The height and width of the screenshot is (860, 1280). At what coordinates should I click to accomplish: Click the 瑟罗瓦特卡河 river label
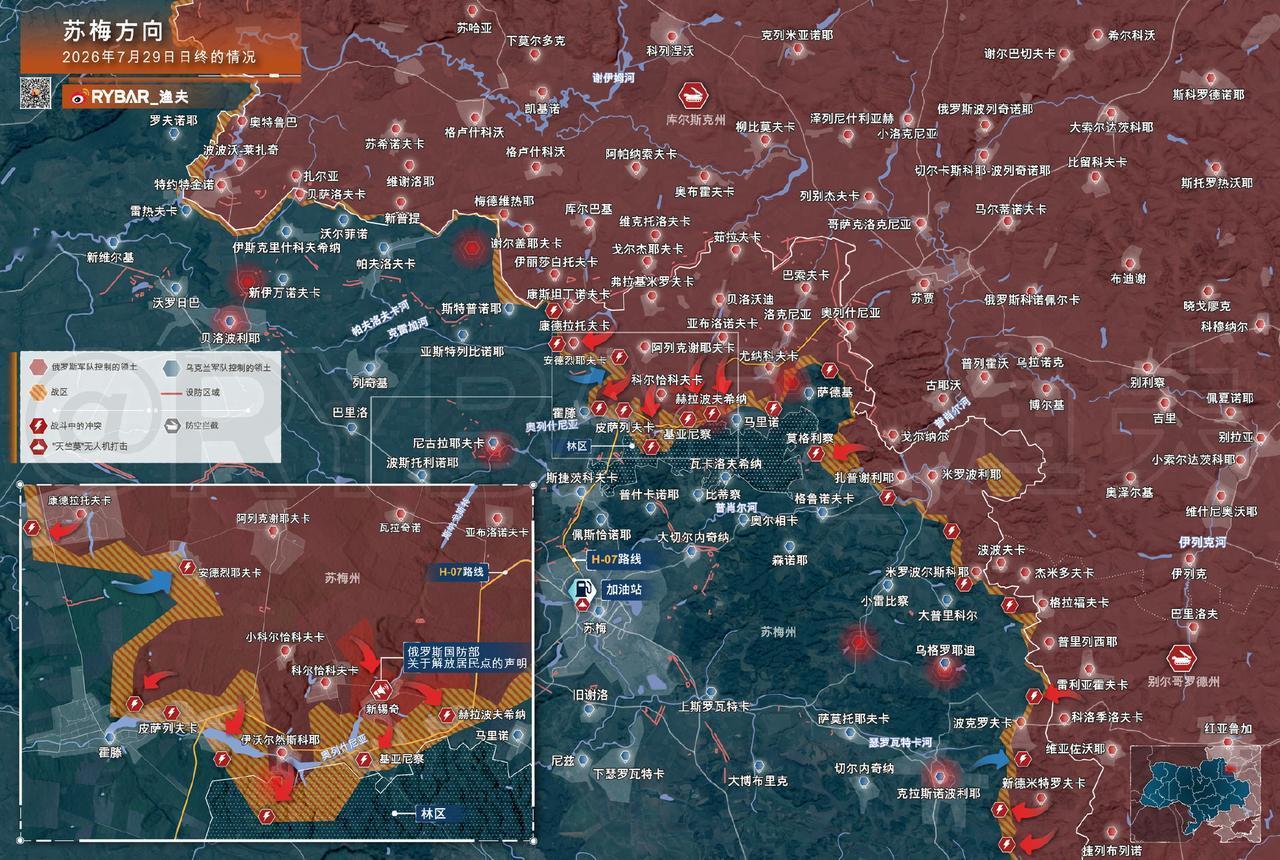coord(900,744)
